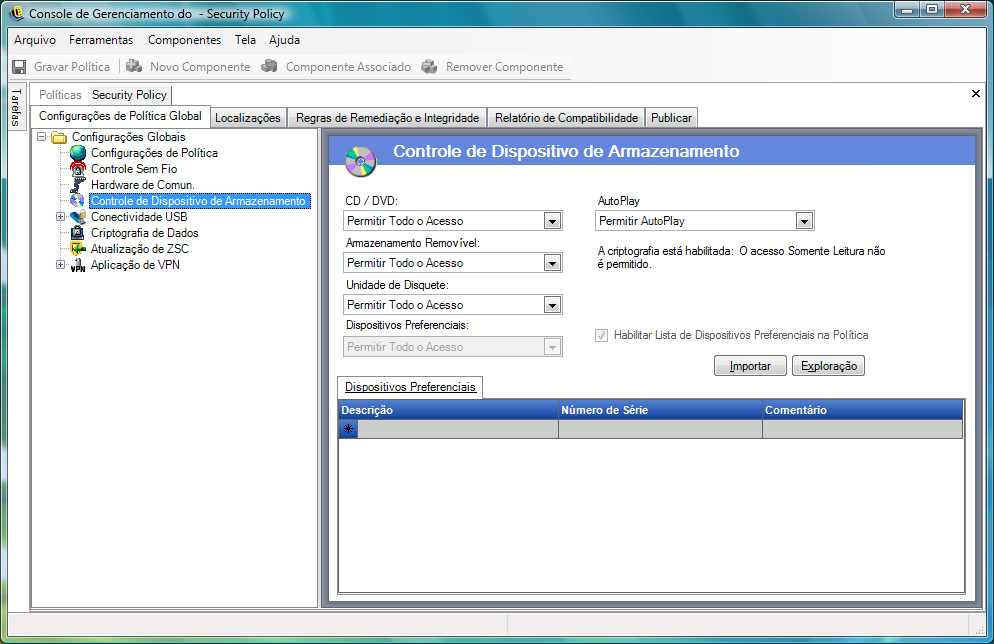Click the Criptografia de Dados icon
994x644 pixels.
pyautogui.click(x=78, y=233)
